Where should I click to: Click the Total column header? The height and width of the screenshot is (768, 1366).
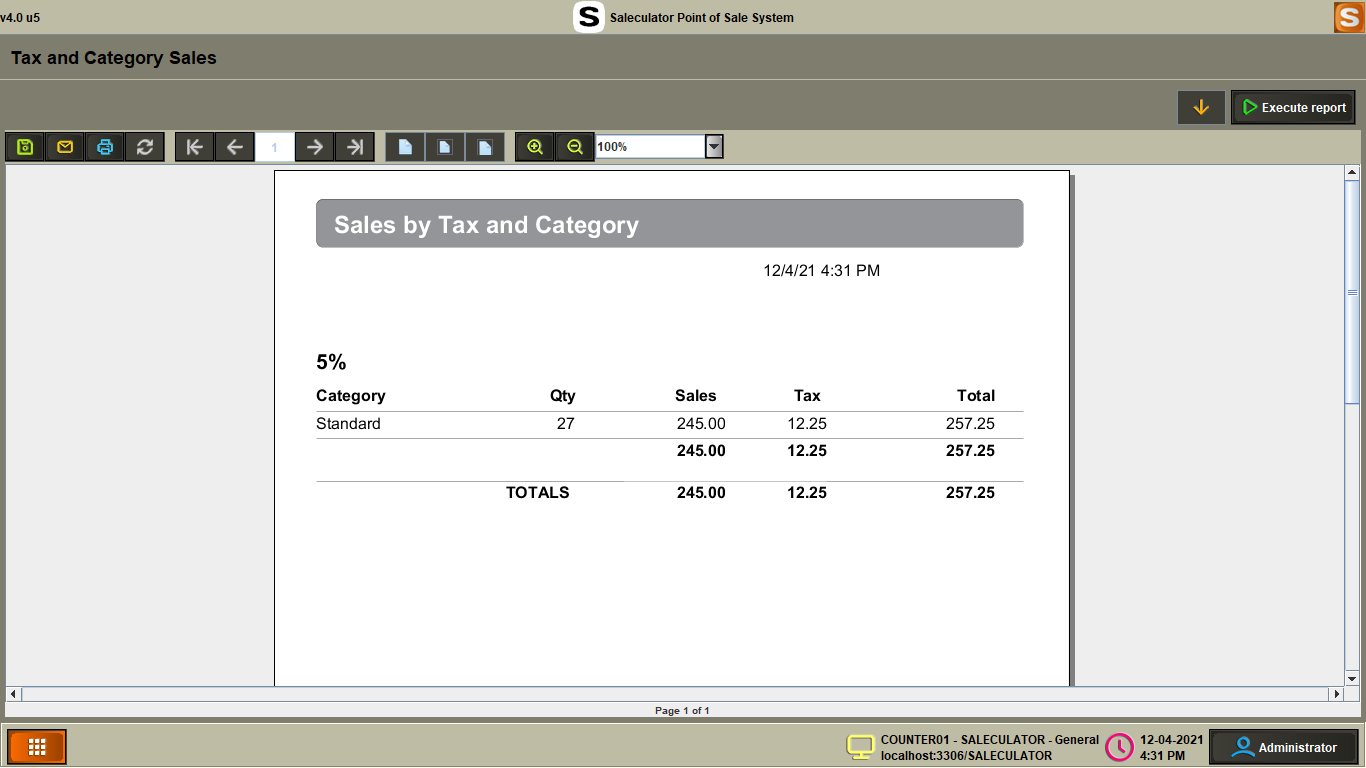(976, 396)
